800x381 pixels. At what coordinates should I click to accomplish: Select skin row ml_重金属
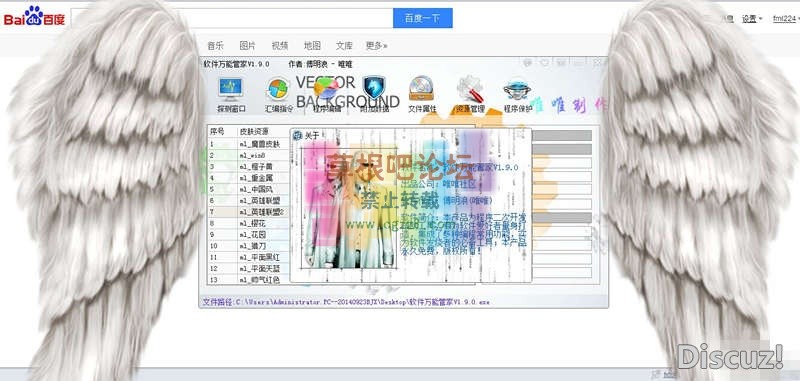coord(249,177)
